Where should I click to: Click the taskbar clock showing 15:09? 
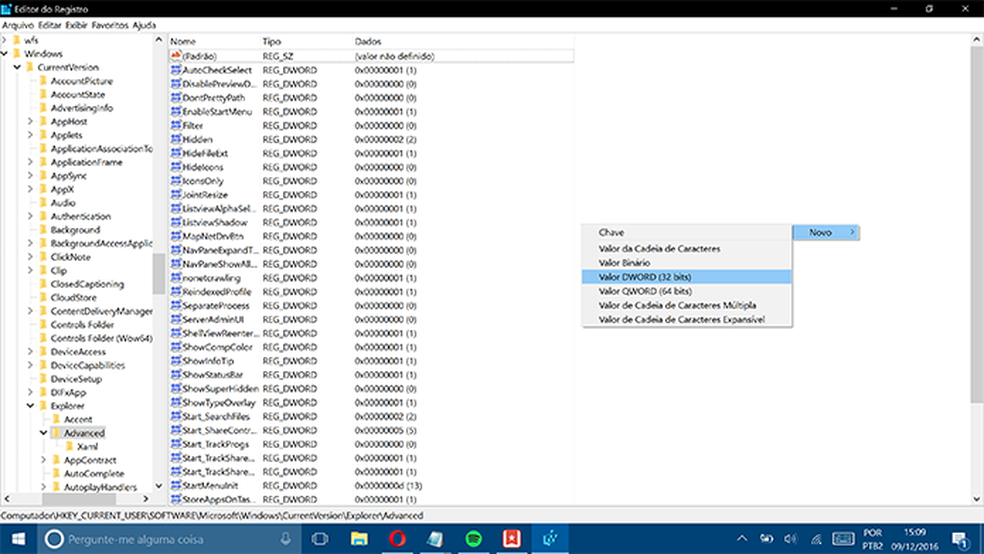[914, 539]
